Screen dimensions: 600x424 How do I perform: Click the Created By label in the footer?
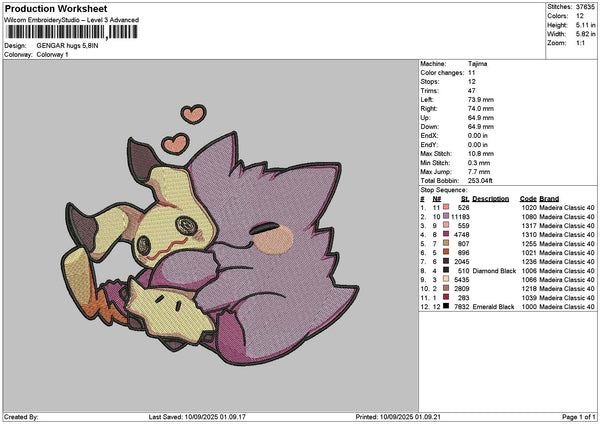tap(21, 417)
